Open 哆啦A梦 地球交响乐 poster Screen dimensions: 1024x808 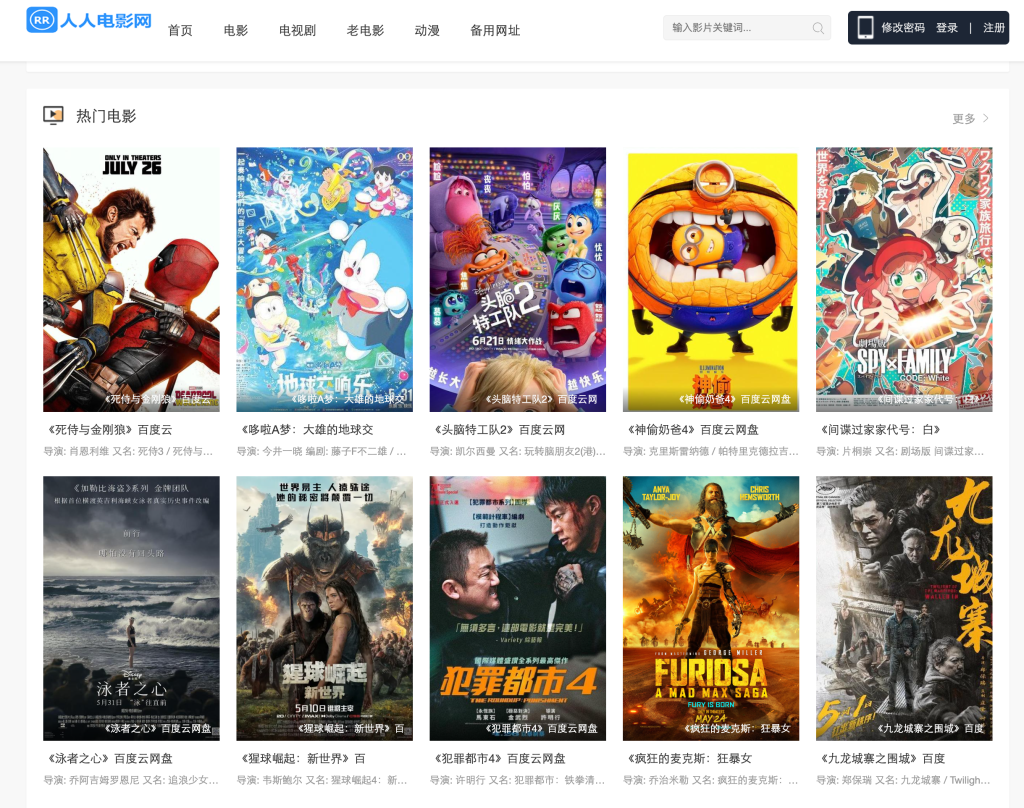325,280
